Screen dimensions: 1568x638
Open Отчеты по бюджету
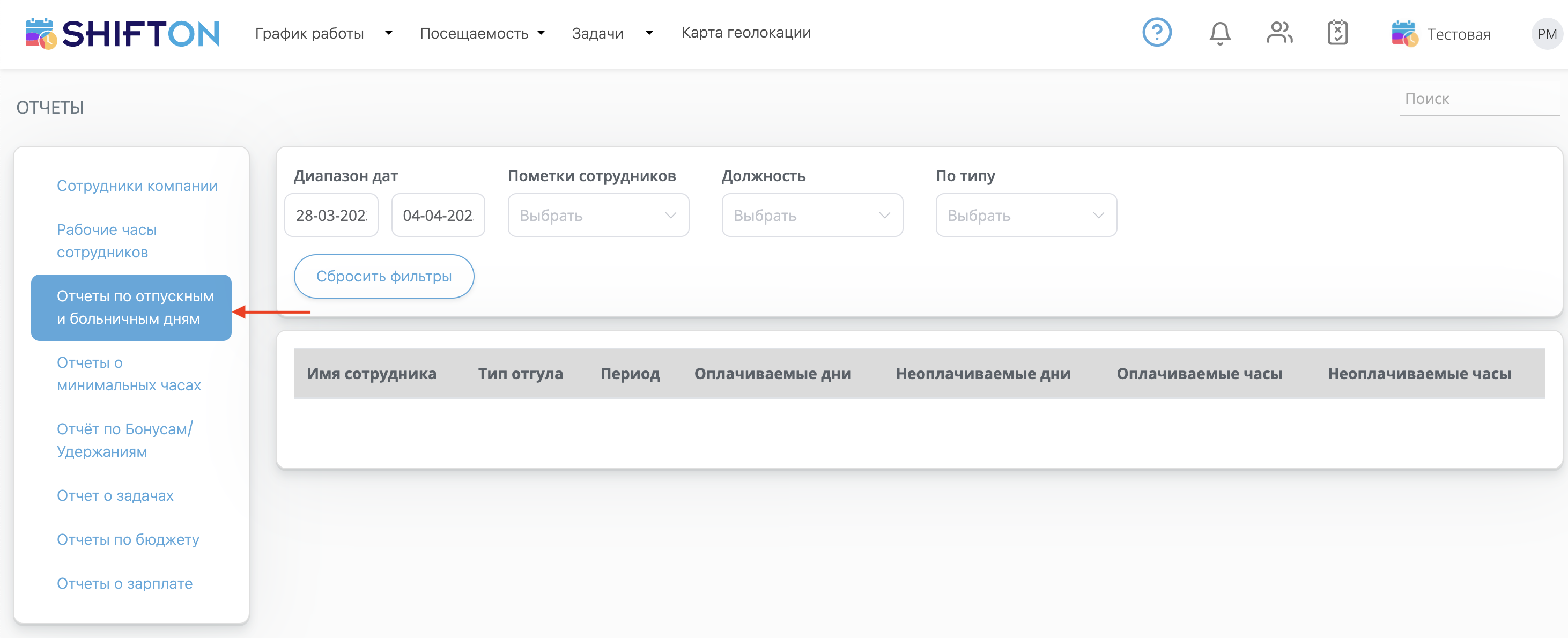(128, 539)
